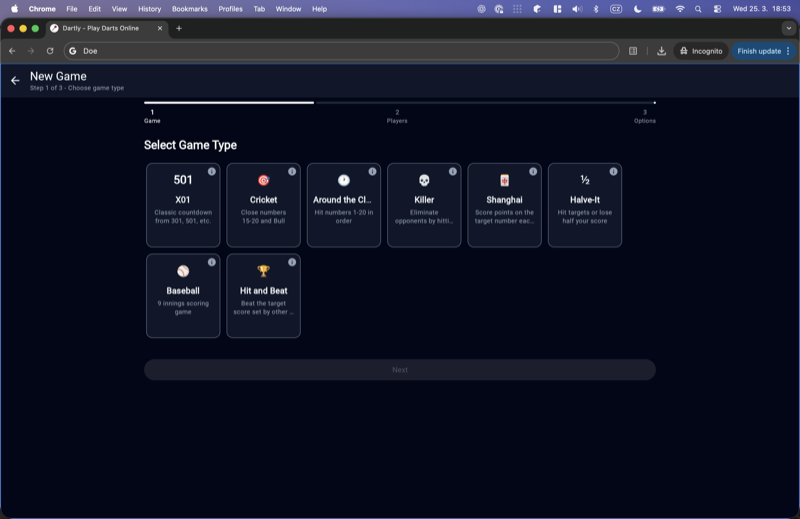800x519 pixels.
Task: Open a new browser tab
Action: coord(179,29)
